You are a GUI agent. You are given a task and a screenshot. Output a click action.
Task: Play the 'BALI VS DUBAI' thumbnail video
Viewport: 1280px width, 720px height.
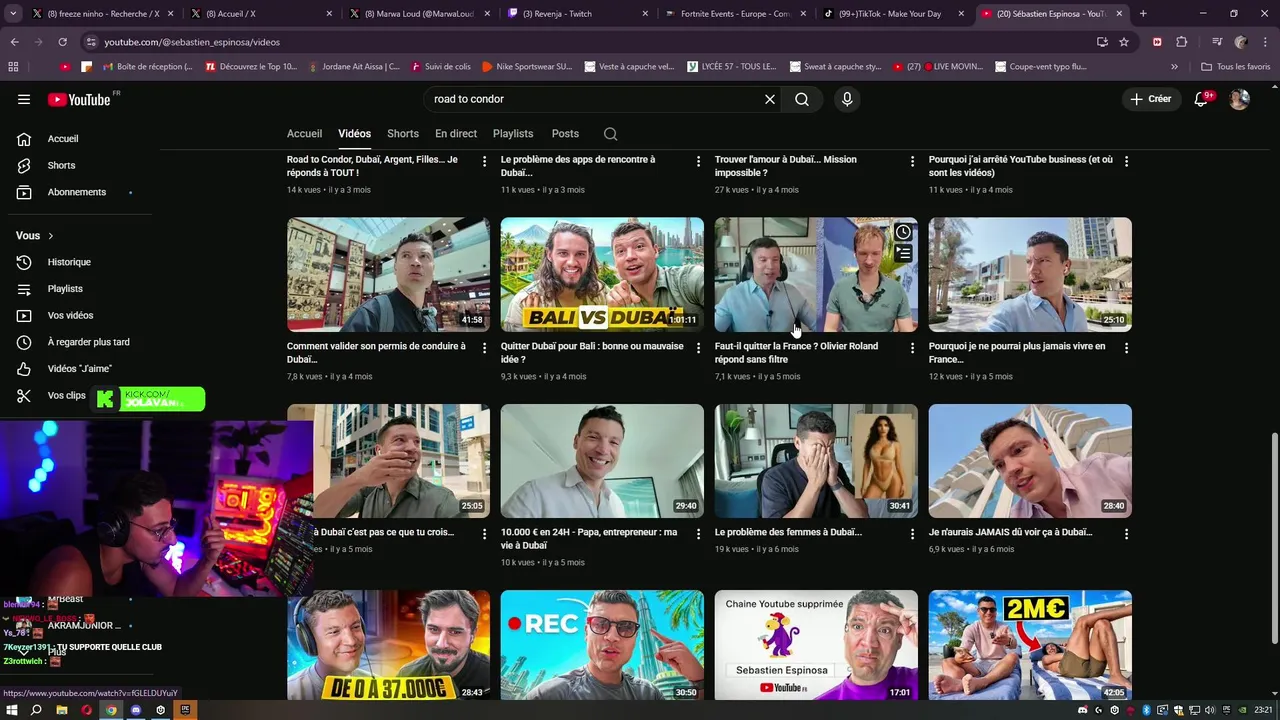(602, 274)
